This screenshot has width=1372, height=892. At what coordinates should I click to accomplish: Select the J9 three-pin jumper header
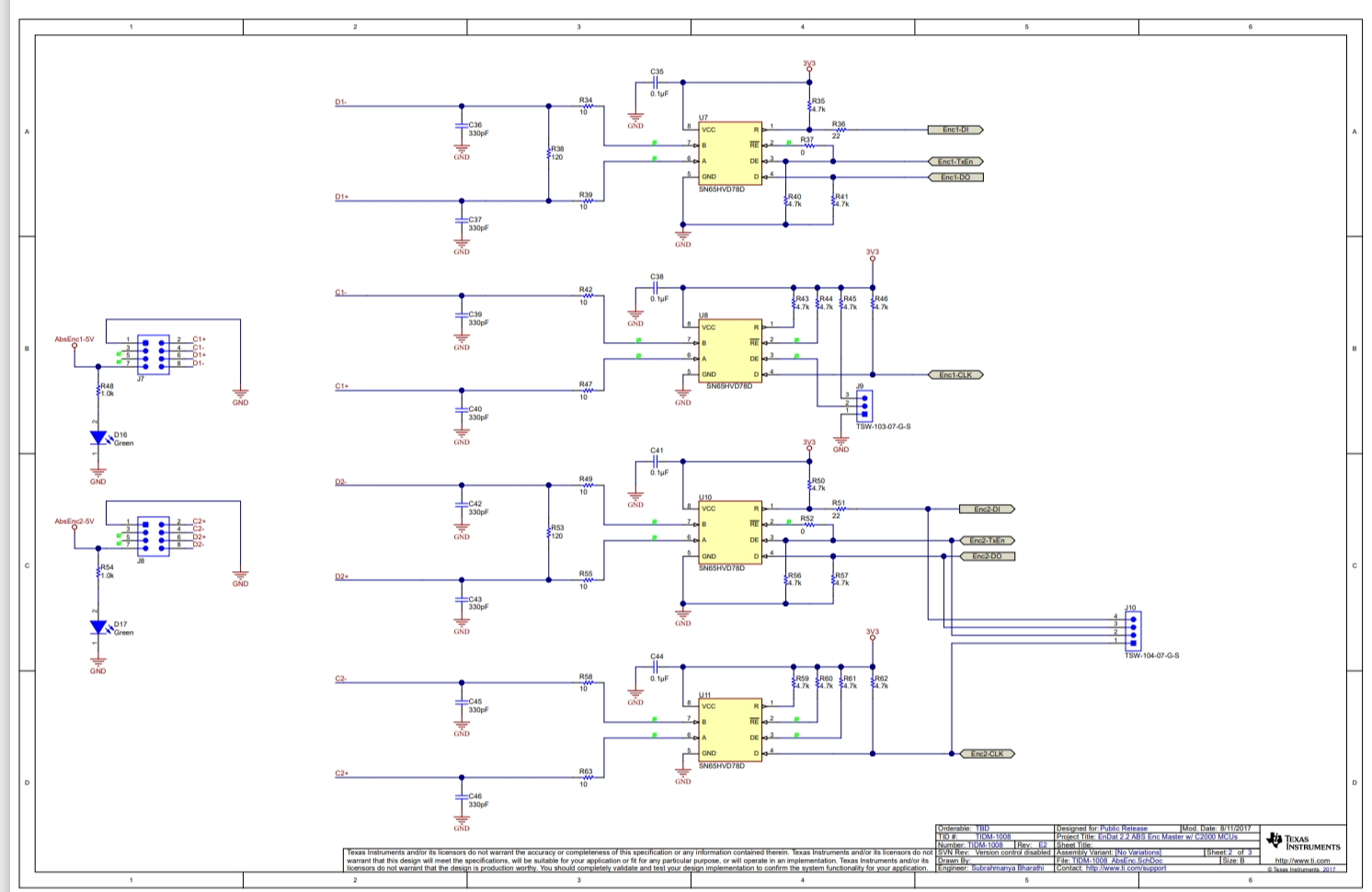pos(863,405)
